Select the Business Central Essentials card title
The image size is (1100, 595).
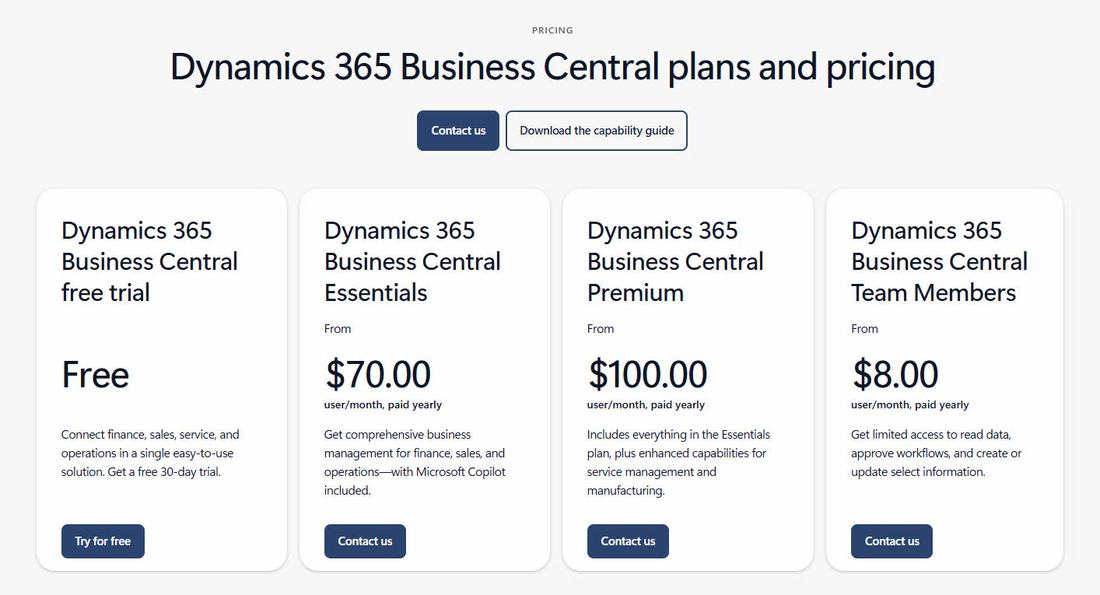(x=412, y=261)
